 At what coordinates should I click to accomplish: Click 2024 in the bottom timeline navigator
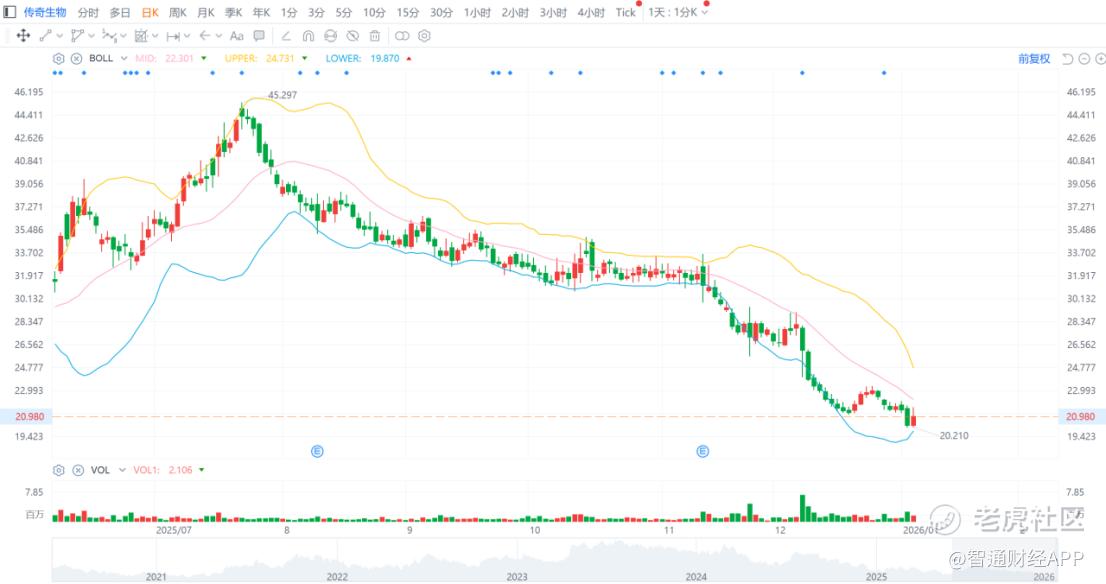point(696,576)
